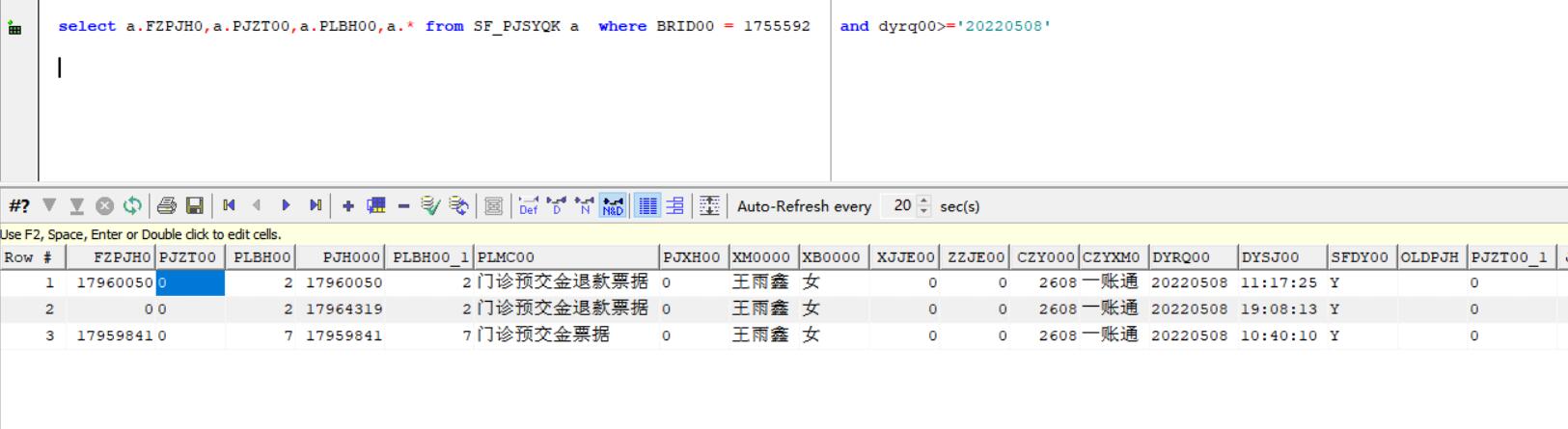Click the FZPJH0 column header
This screenshot has height=429, width=1568.
pyautogui.click(x=111, y=257)
